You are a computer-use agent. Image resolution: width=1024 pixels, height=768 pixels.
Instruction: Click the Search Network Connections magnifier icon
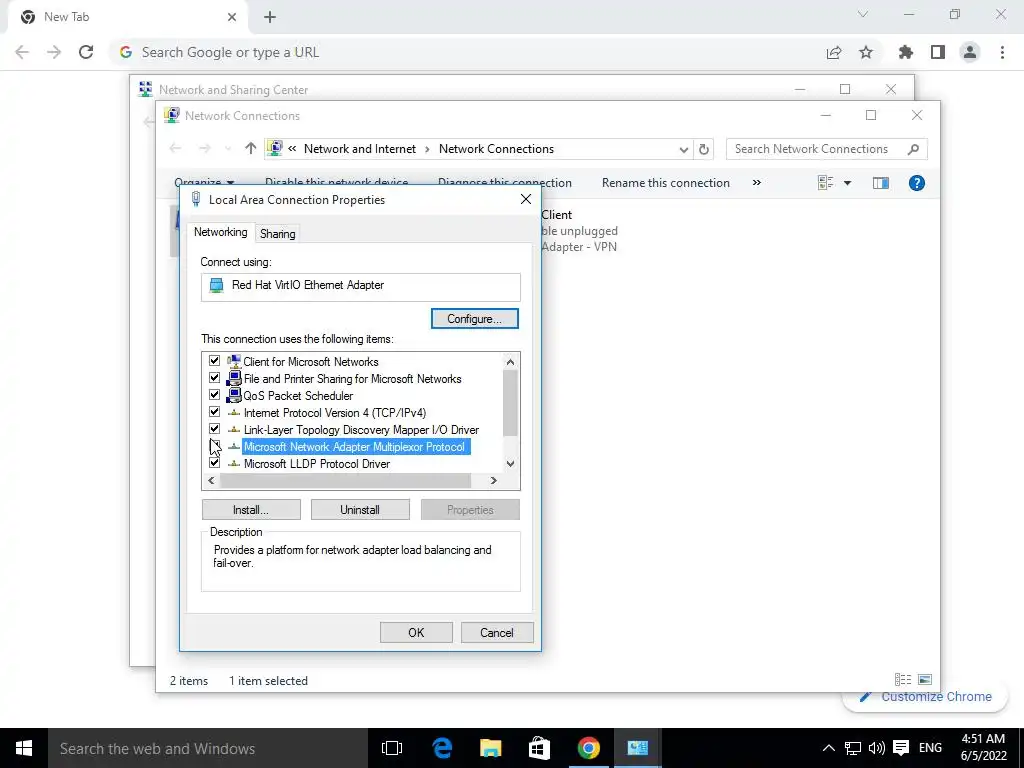point(914,149)
